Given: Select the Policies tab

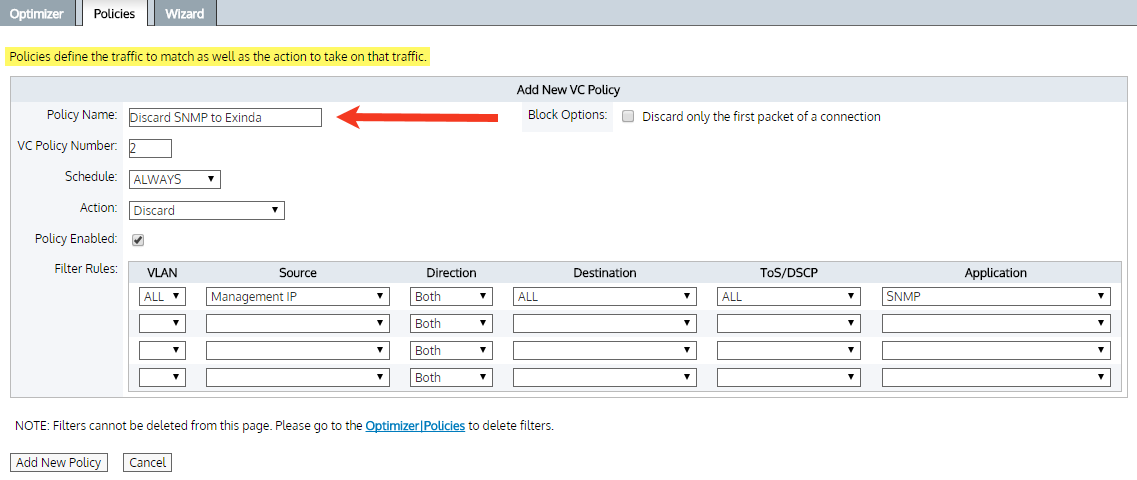Looking at the screenshot, I should [x=114, y=14].
